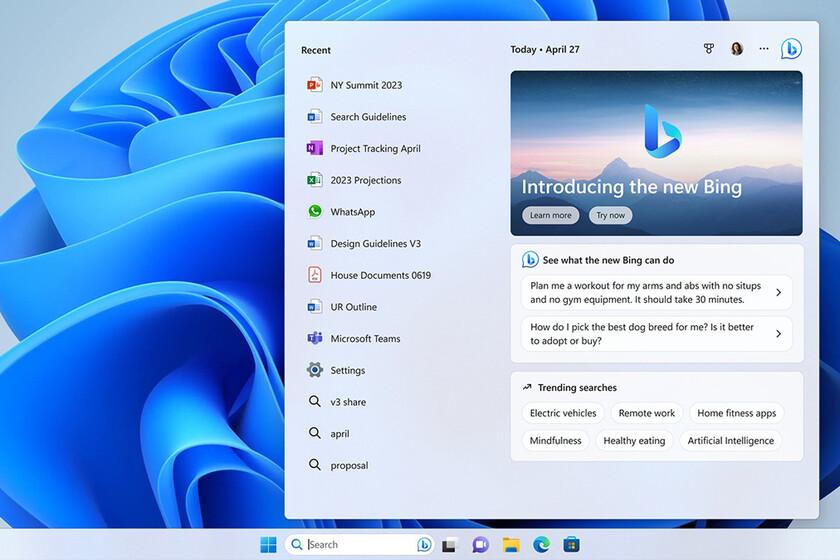Open Settings from the recent list

pos(347,371)
